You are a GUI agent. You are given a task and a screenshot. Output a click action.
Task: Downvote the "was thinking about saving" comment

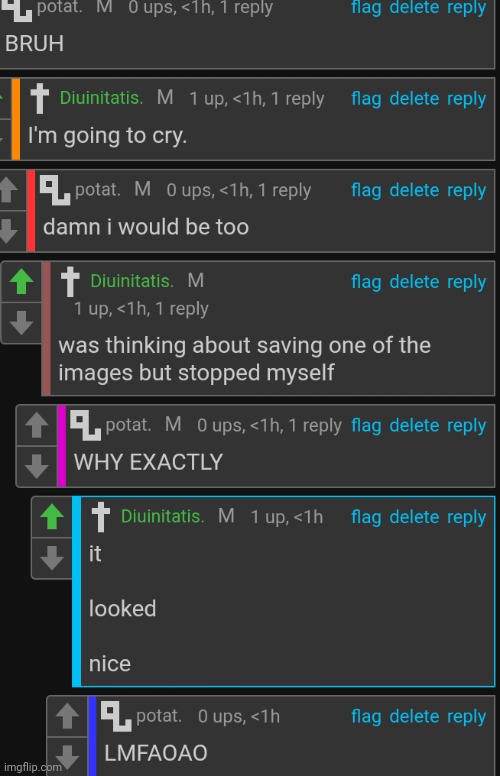pos(21,323)
